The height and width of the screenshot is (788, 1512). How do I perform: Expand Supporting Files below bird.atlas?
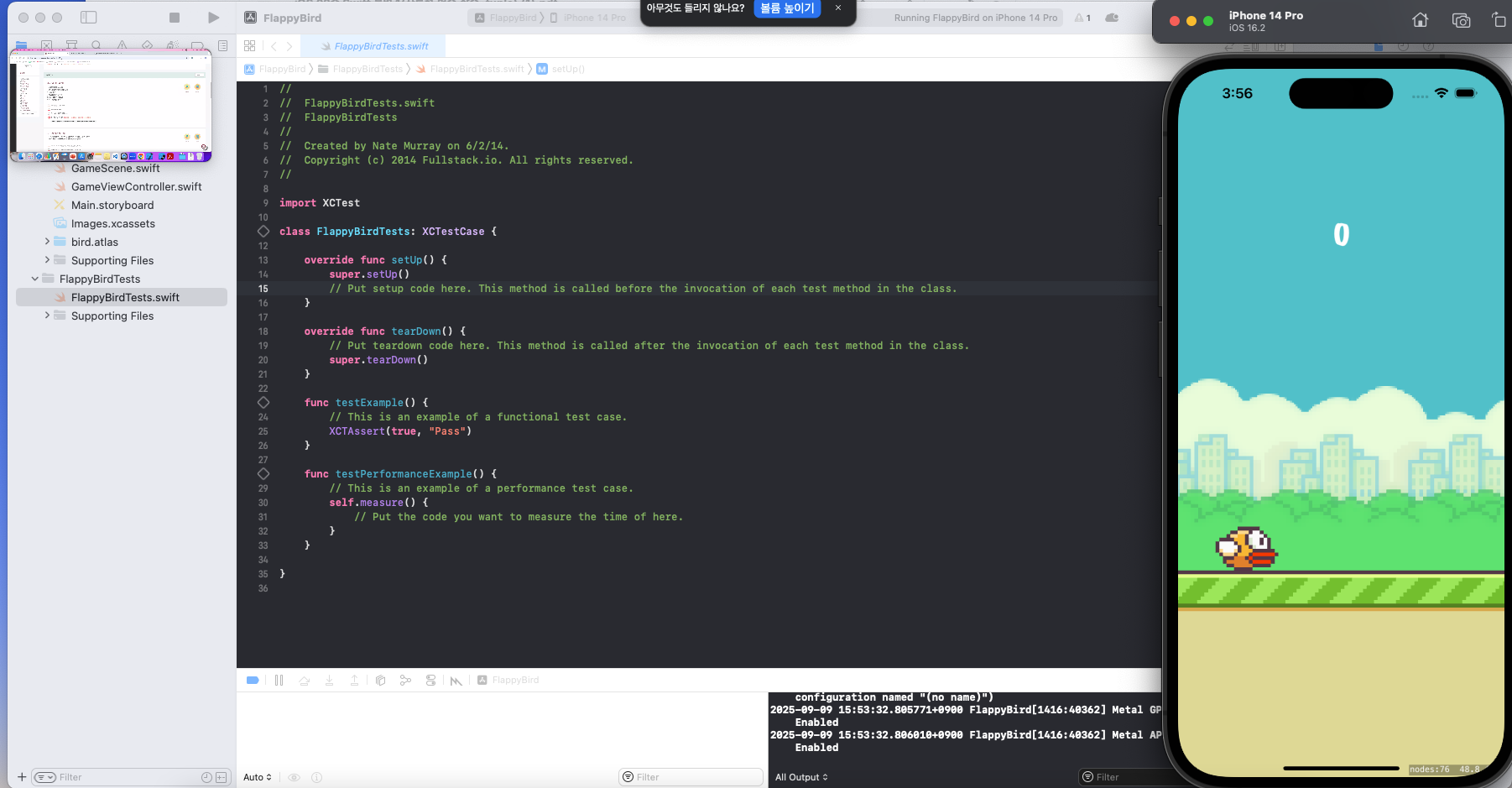47,260
